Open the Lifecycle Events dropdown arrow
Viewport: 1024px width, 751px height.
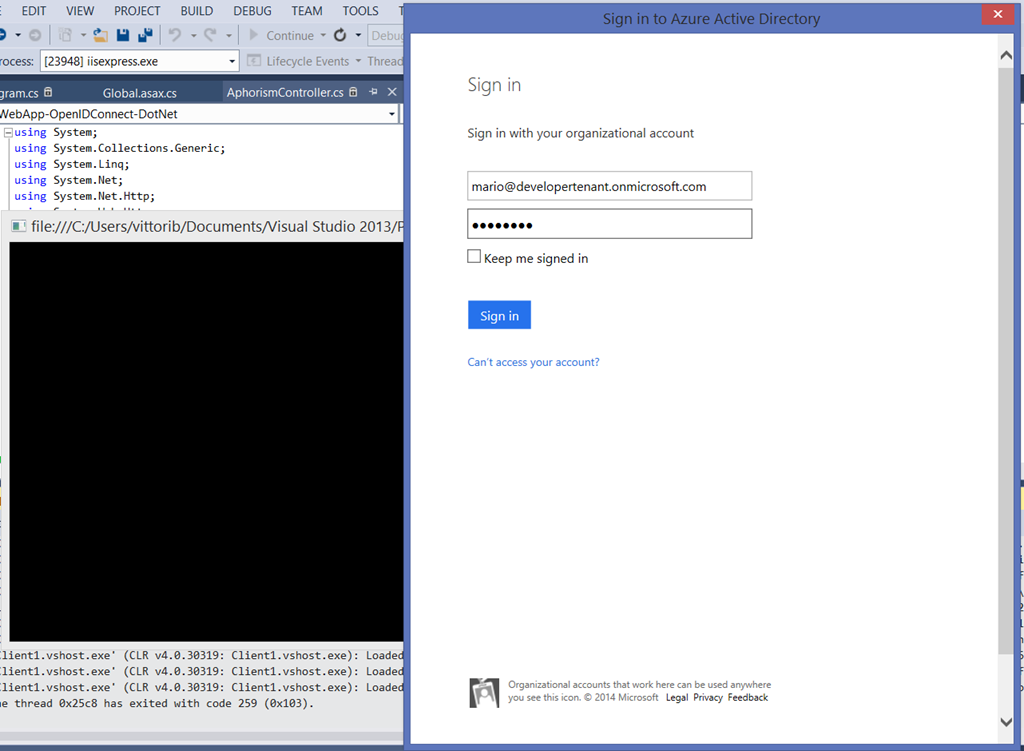358,61
